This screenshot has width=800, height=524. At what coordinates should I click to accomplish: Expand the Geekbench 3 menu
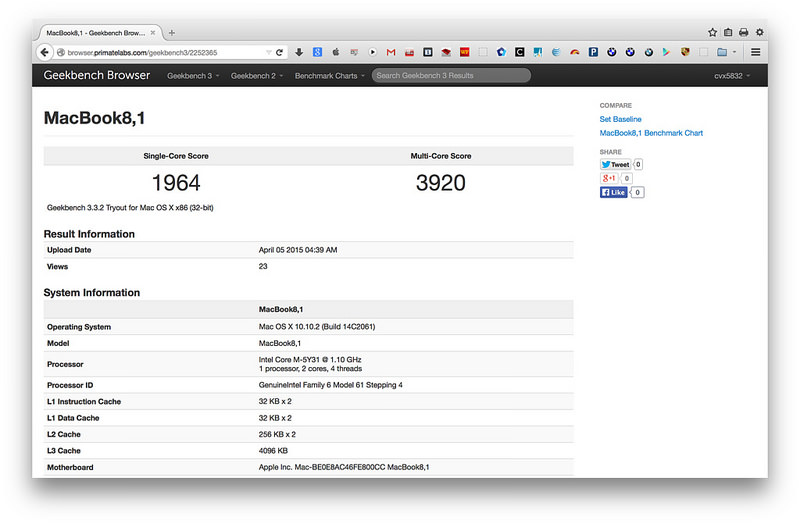pos(193,76)
